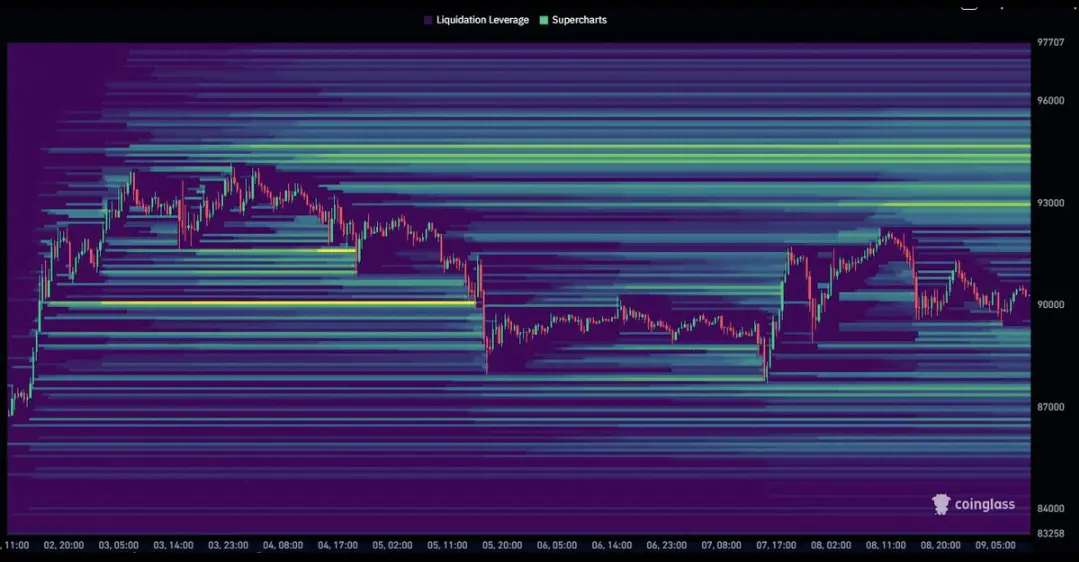Screen dimensions: 1079x562
Task: Click the "08, 20:00" time axis label
Action: [941, 545]
